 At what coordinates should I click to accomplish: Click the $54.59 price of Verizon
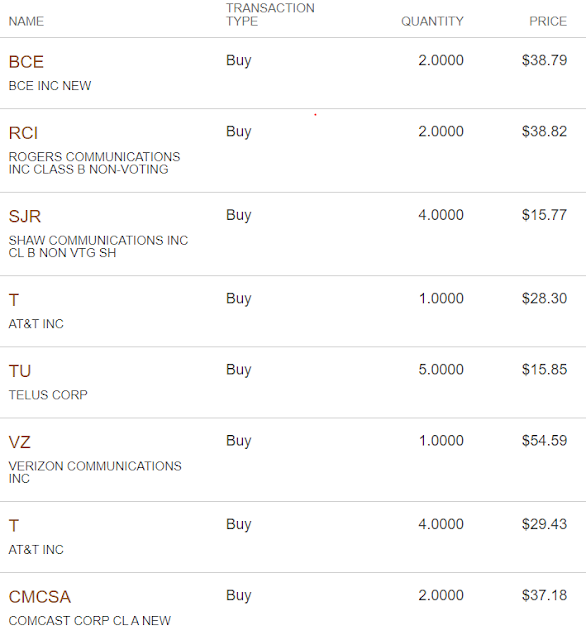[x=544, y=441]
